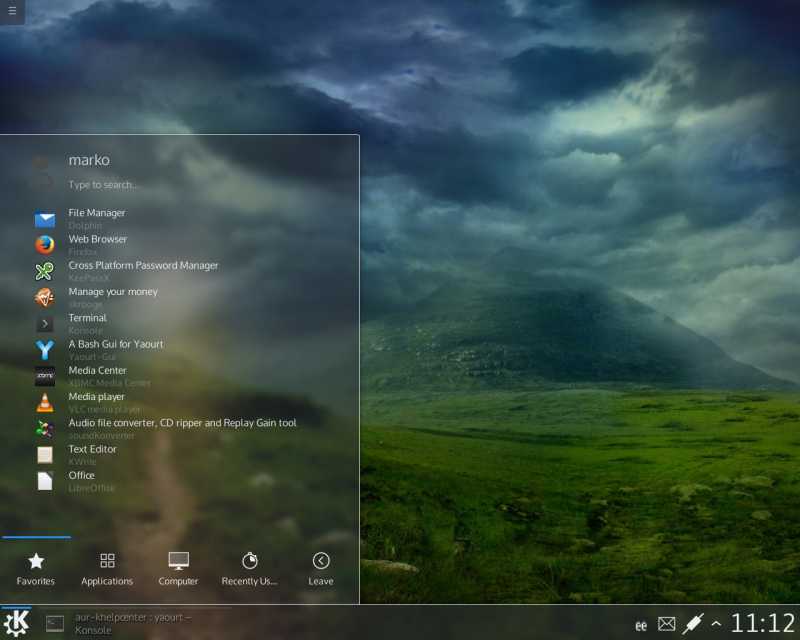Switch to the Favorites tab

click(x=36, y=569)
